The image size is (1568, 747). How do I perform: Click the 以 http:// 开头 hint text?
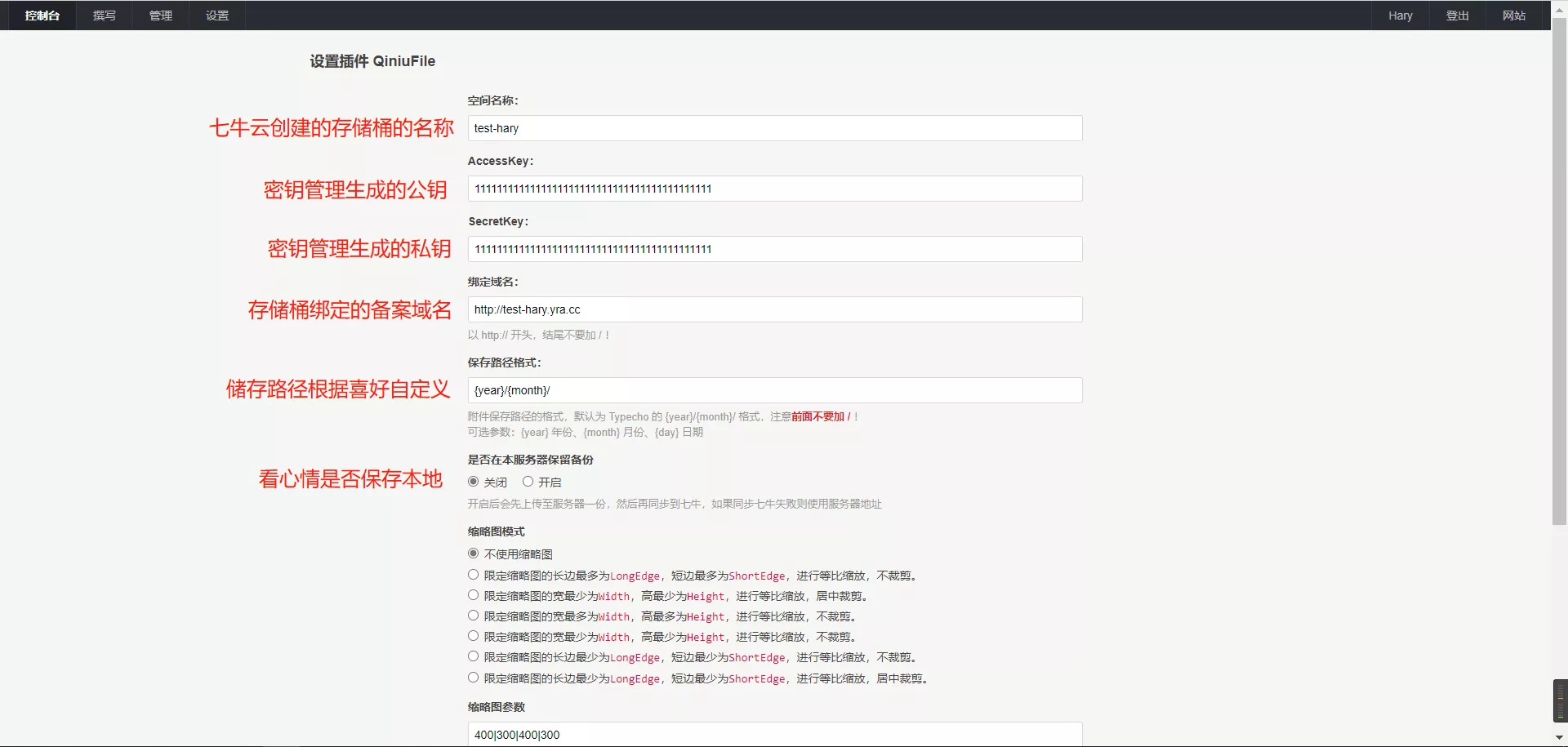tap(538, 335)
